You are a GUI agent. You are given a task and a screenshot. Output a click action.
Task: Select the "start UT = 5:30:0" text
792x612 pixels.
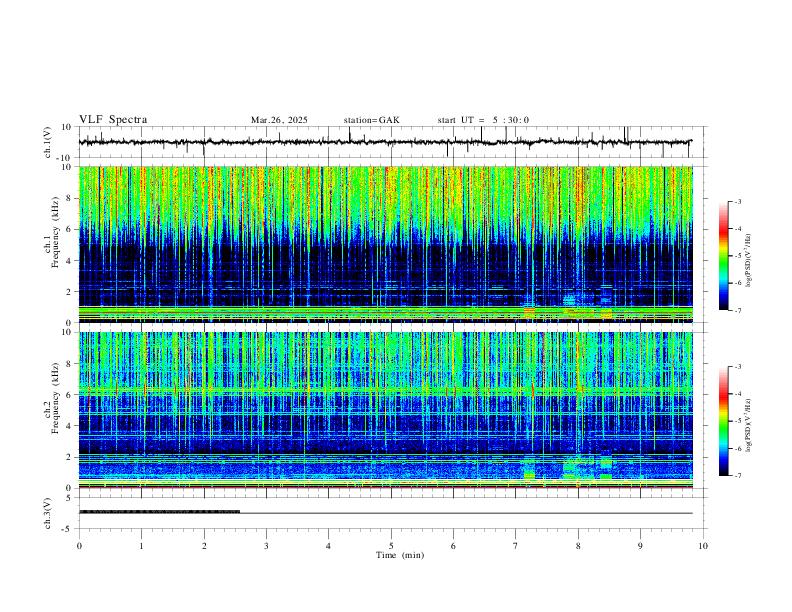click(x=483, y=120)
